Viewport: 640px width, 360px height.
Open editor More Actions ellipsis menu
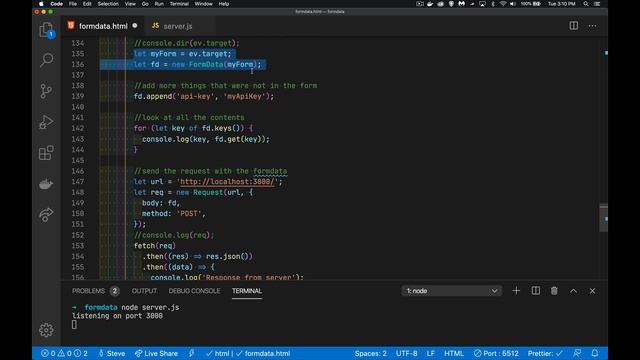click(x=592, y=26)
